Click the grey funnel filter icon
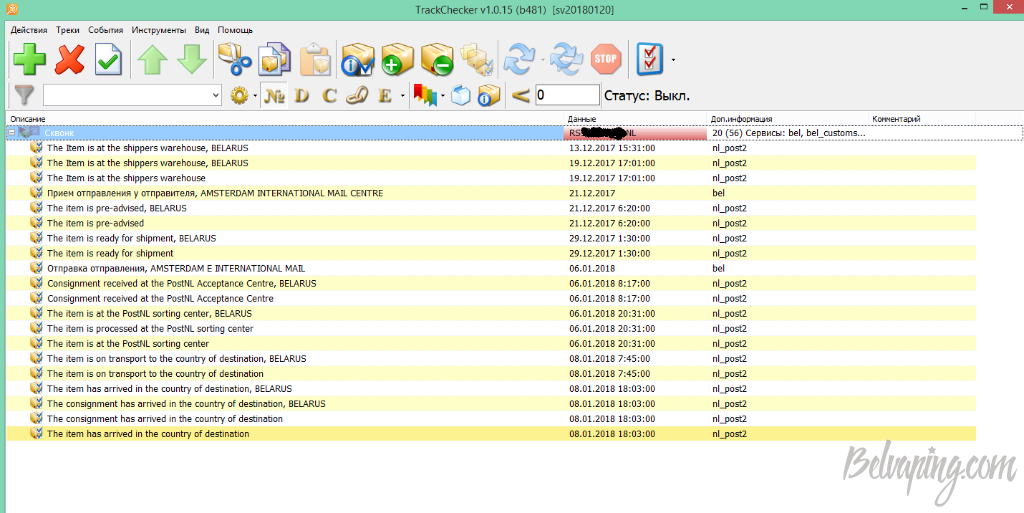 24,95
